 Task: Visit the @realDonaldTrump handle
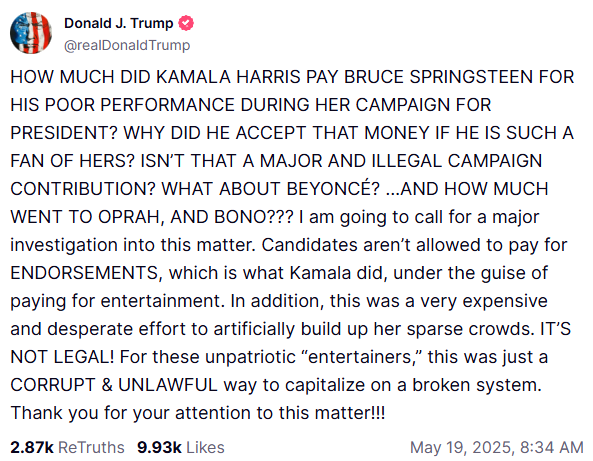127,45
